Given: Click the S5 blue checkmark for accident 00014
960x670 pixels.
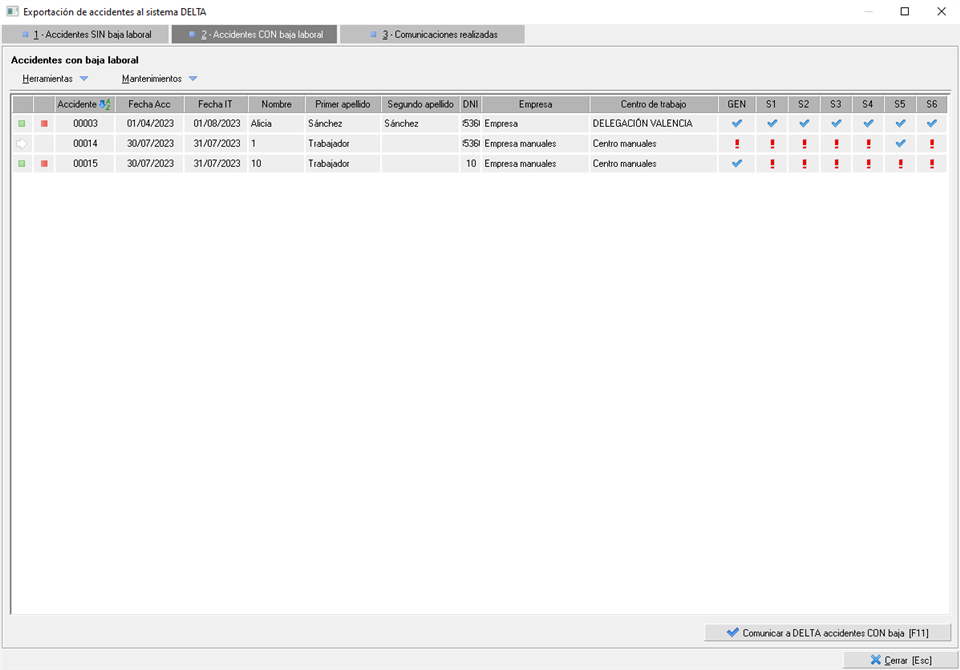Looking at the screenshot, I should [900, 144].
